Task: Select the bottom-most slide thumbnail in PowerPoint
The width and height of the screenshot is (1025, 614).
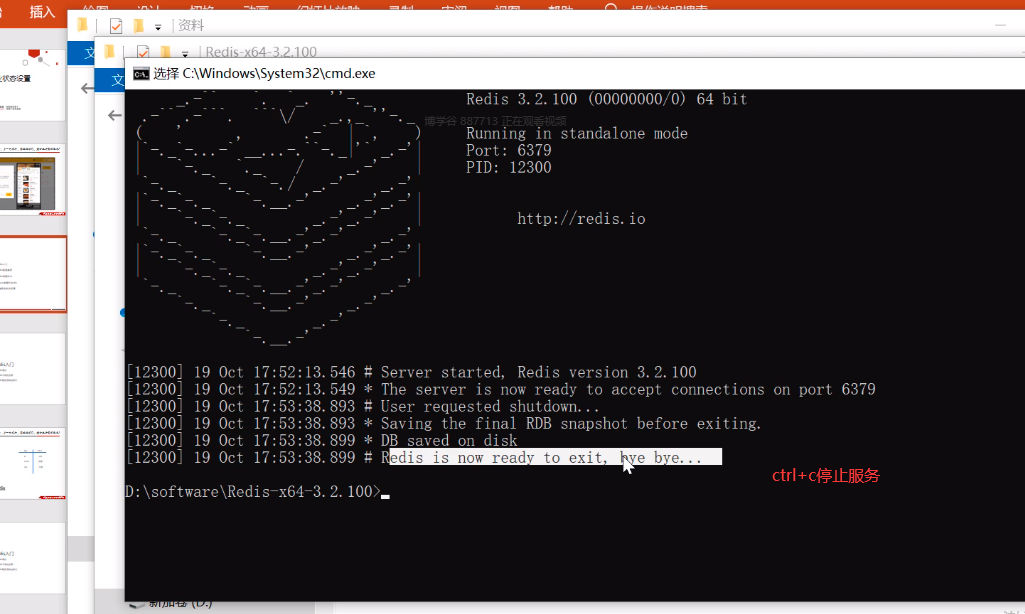Action: pos(33,558)
